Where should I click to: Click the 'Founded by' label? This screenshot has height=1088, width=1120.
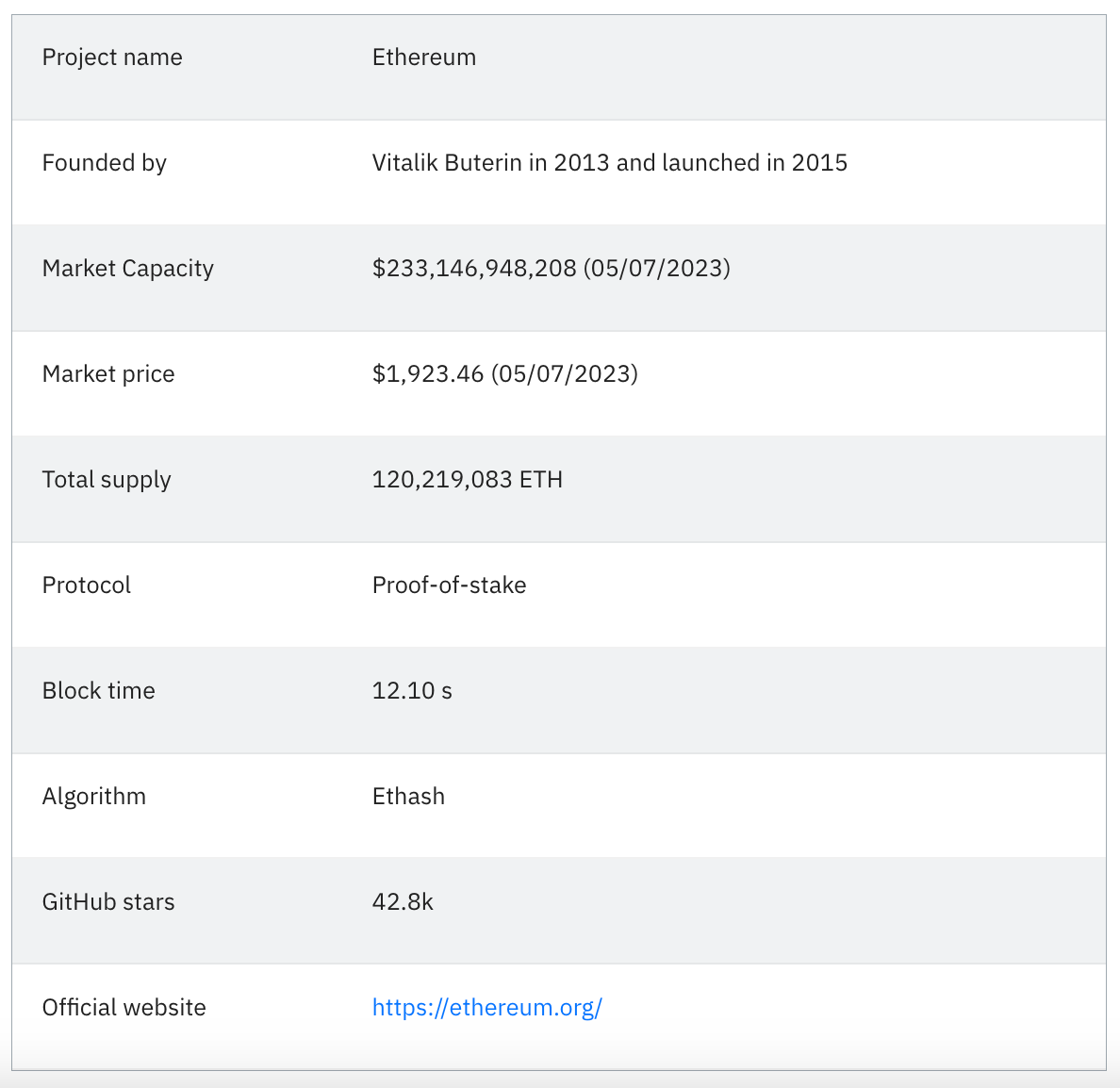(x=105, y=163)
